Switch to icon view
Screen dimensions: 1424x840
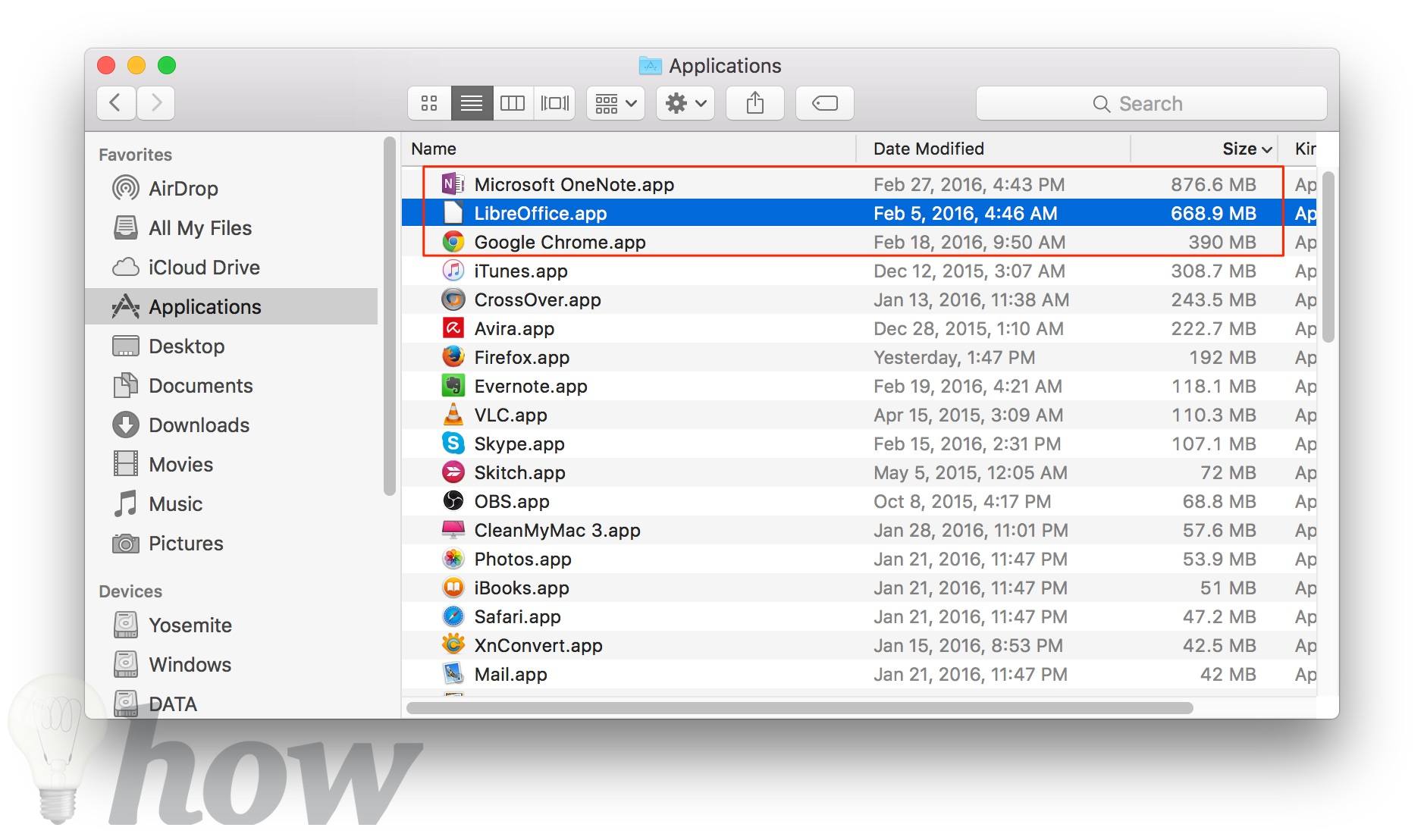pyautogui.click(x=429, y=103)
